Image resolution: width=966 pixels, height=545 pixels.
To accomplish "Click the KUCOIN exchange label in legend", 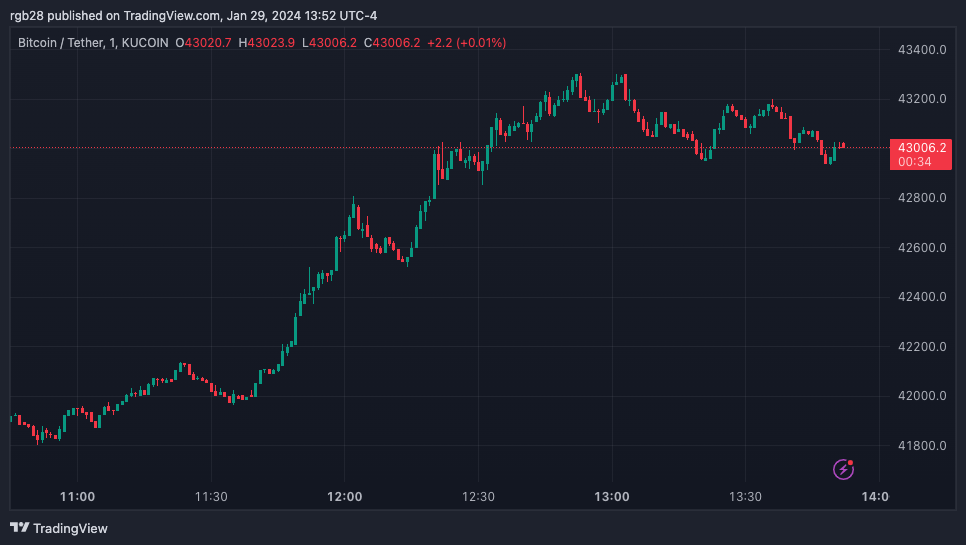I will point(145,42).
